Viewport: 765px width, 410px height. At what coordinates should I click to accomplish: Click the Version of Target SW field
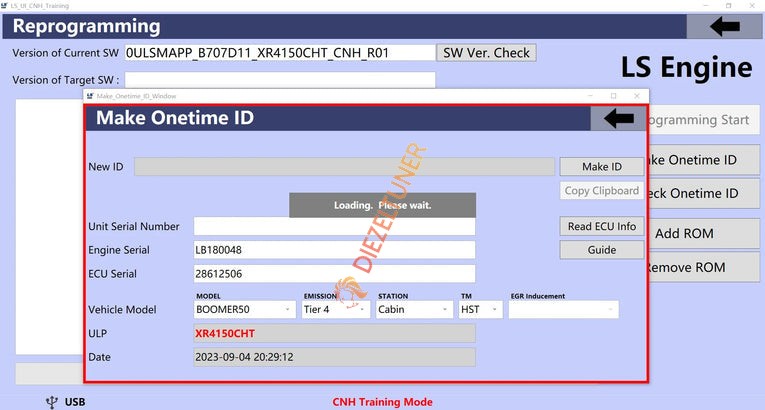(280, 80)
